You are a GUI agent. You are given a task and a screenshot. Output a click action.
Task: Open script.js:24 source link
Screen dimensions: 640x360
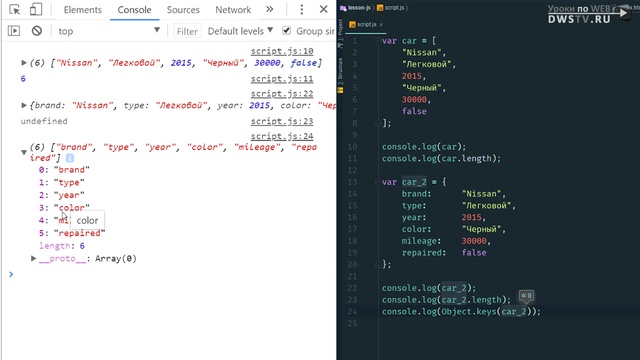[x=282, y=136]
